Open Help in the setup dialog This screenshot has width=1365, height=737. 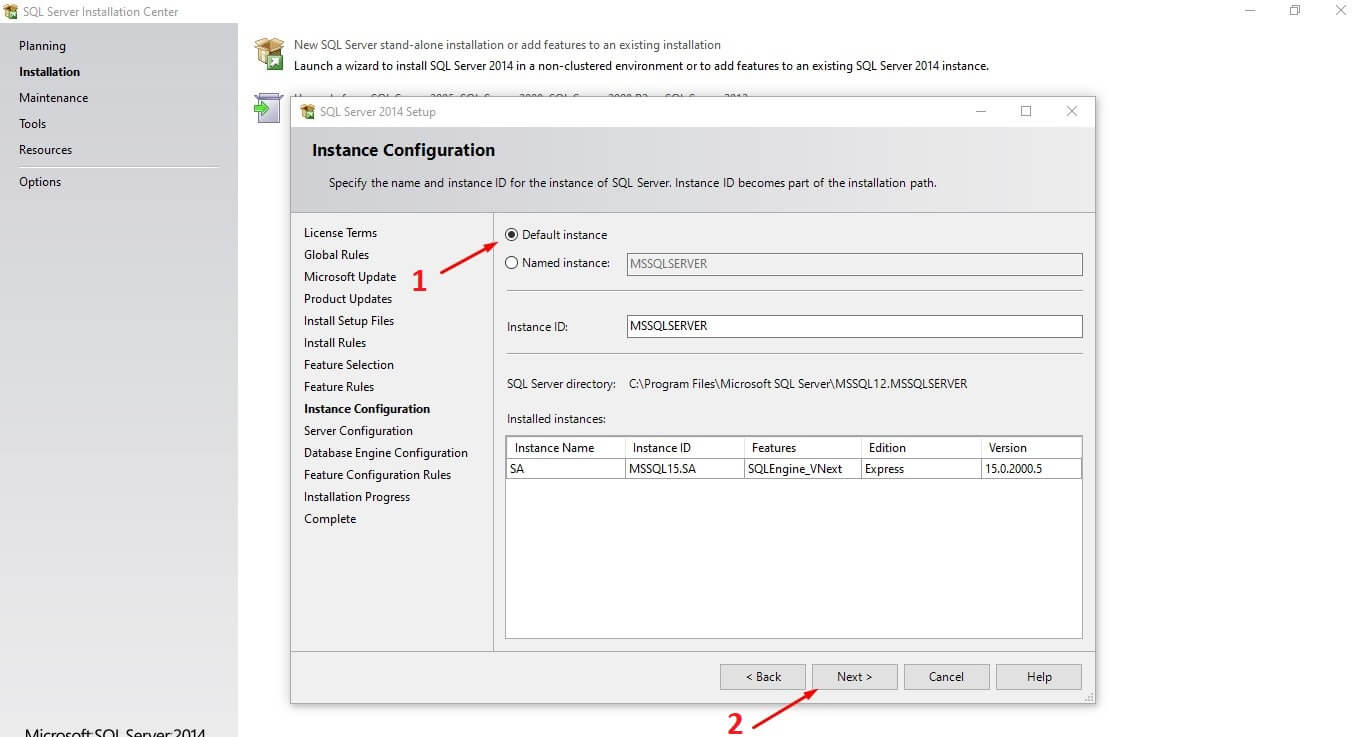coord(1038,677)
